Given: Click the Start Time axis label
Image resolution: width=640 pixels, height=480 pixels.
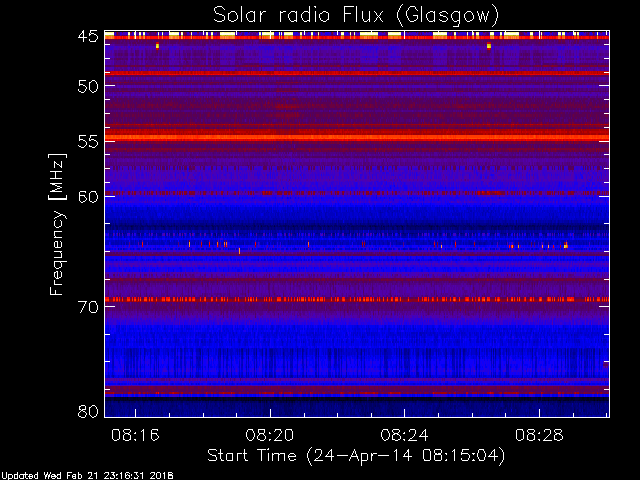Looking at the screenshot, I should pyautogui.click(x=356, y=456).
